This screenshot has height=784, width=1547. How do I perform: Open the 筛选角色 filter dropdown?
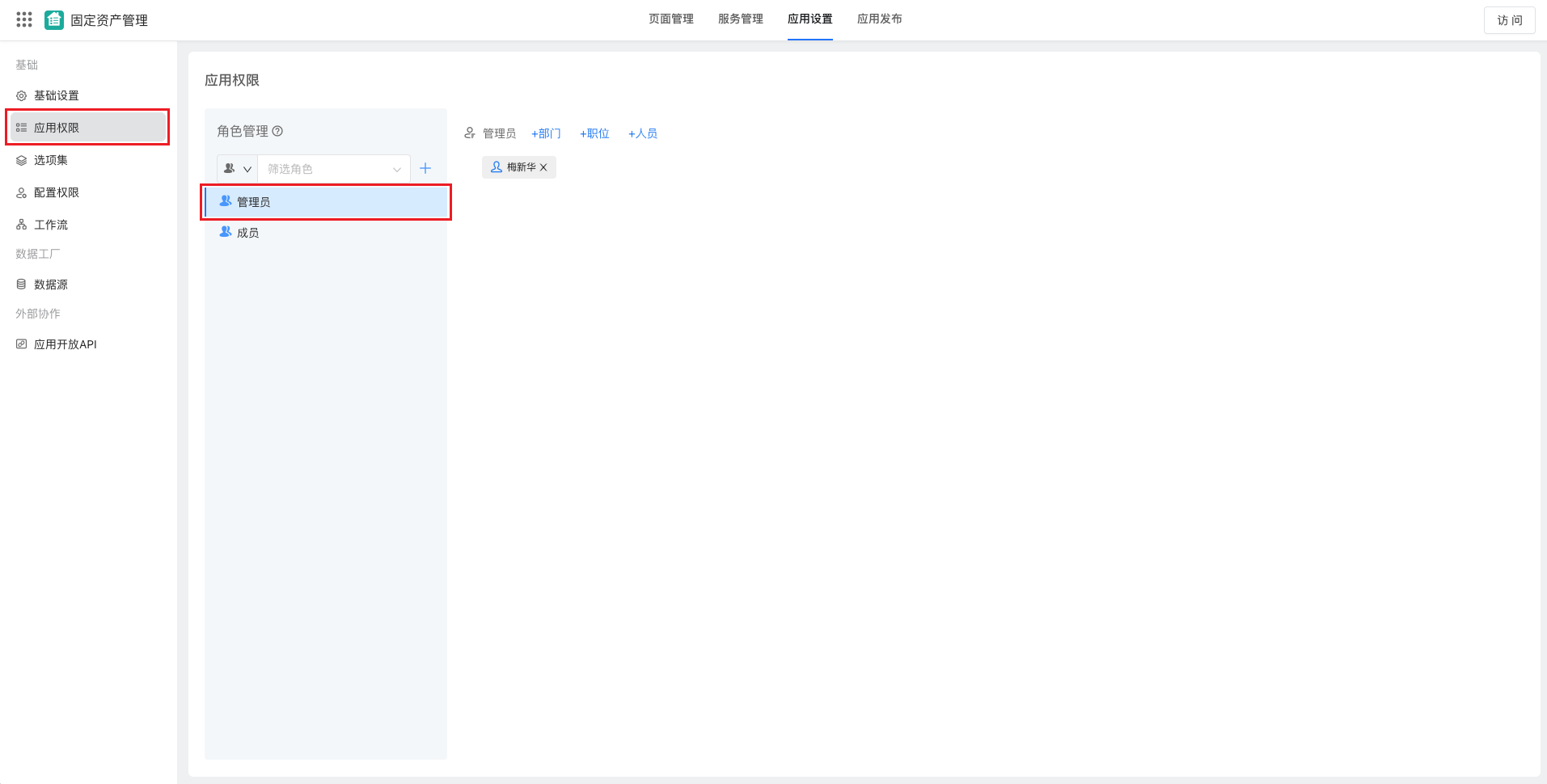point(333,169)
